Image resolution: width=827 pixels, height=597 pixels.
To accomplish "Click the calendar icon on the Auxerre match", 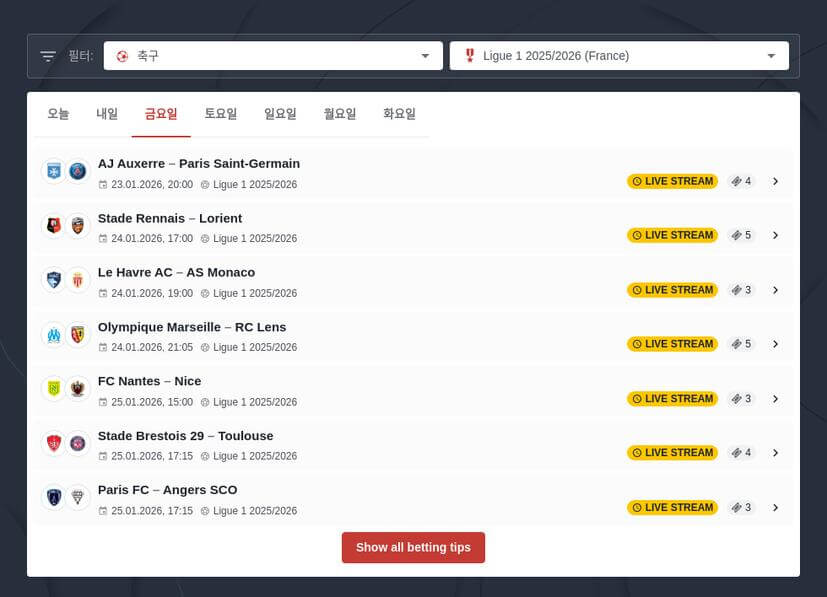I will coord(103,184).
